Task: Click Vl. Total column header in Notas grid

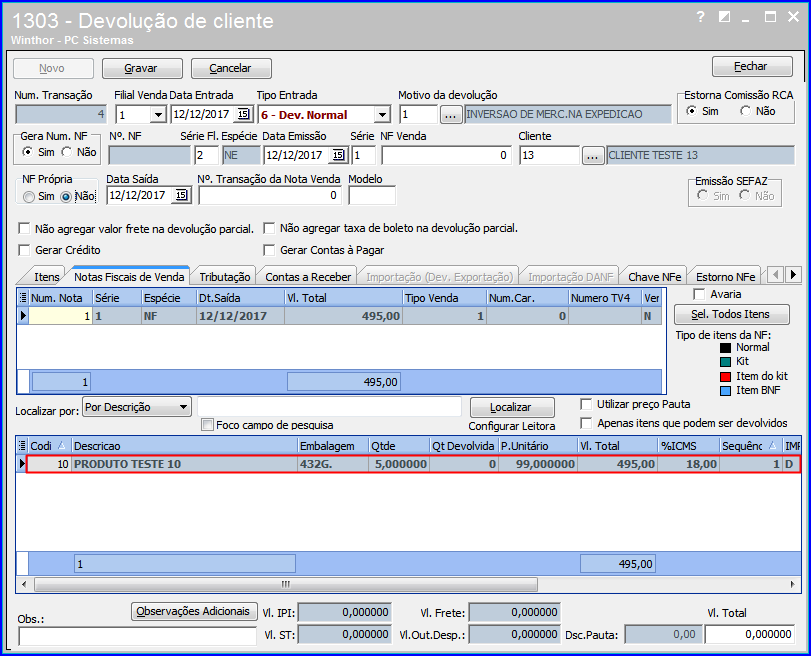Action: click(343, 298)
